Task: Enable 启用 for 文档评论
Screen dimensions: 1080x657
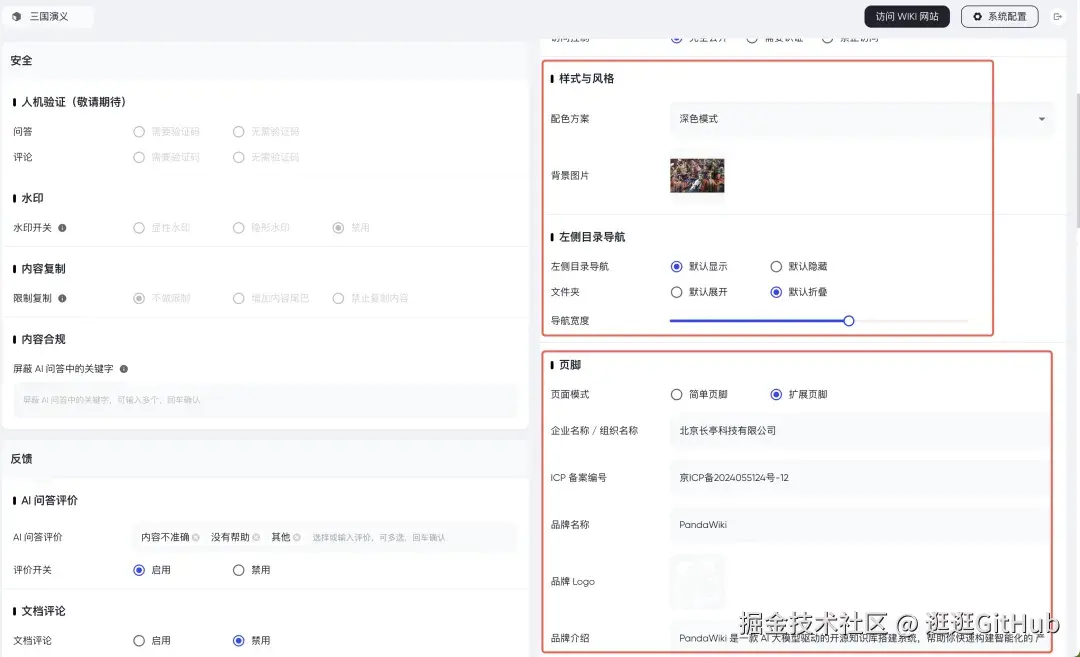Action: (139, 641)
